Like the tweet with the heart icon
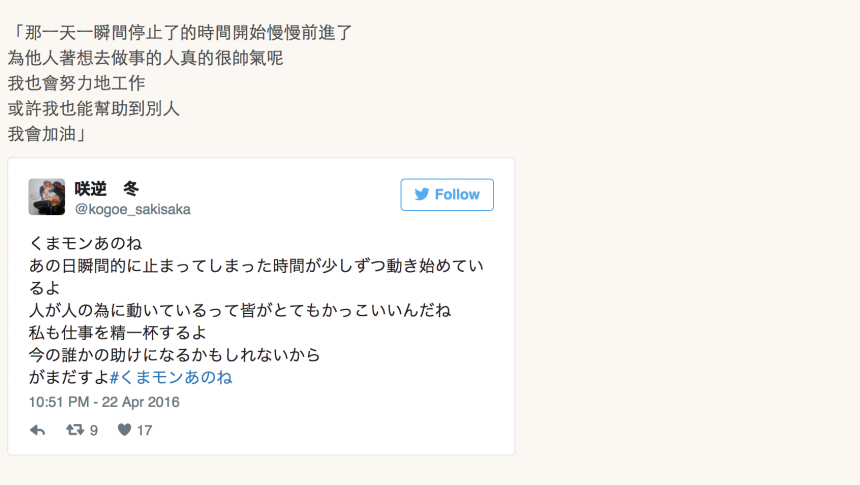 pyautogui.click(x=124, y=430)
